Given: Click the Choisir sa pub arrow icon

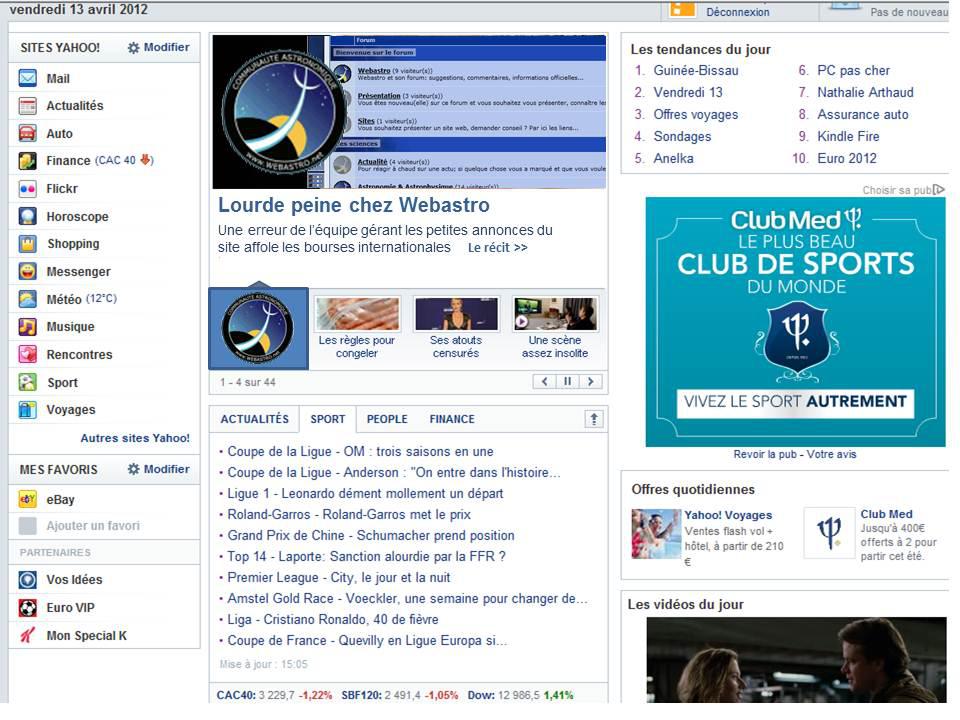Looking at the screenshot, I should coord(939,190).
